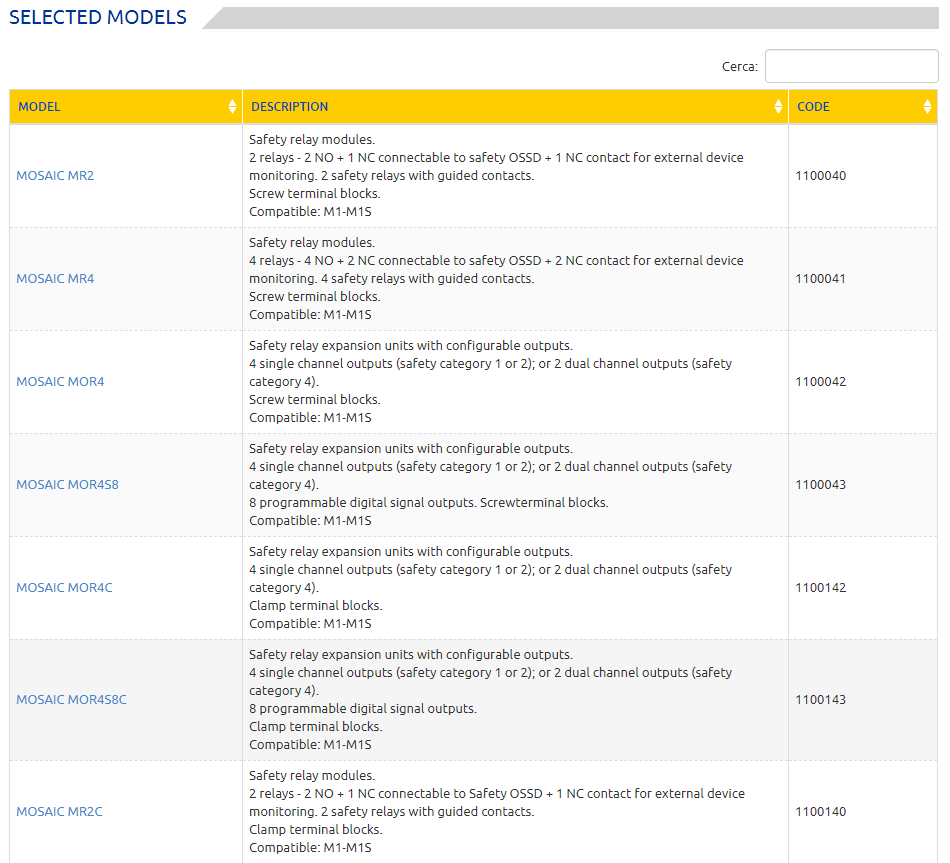The width and height of the screenshot is (950, 863).
Task: View the MOSAIC MR2C model
Action: [59, 812]
